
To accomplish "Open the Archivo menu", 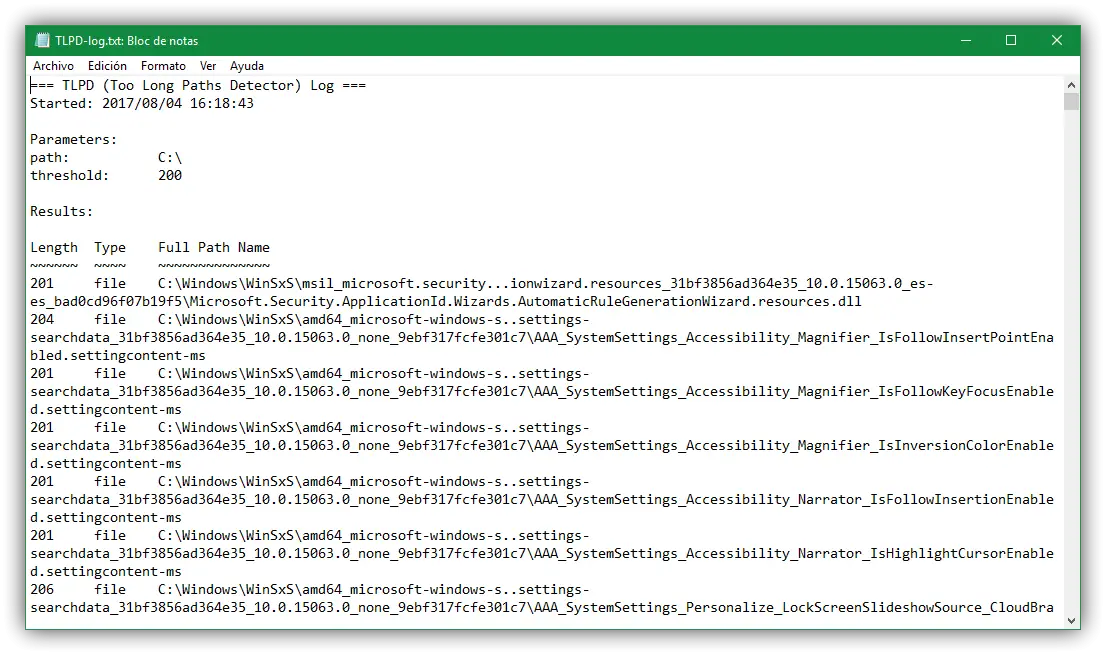I will pyautogui.click(x=53, y=66).
